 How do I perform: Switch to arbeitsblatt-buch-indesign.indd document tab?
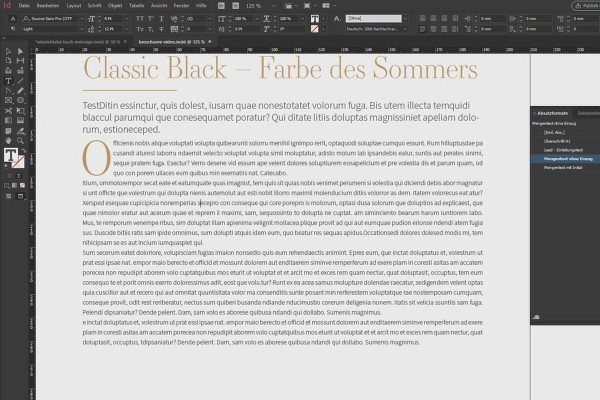[78, 42]
